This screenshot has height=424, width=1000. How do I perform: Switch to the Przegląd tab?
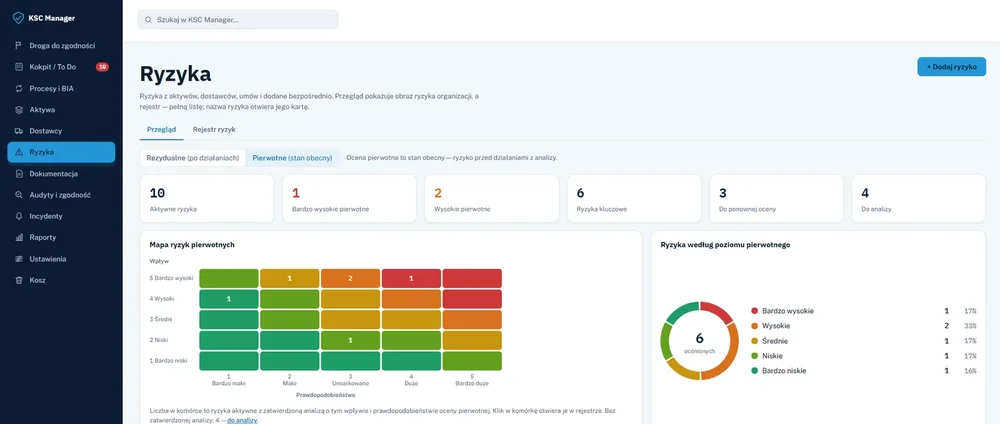pos(161,129)
